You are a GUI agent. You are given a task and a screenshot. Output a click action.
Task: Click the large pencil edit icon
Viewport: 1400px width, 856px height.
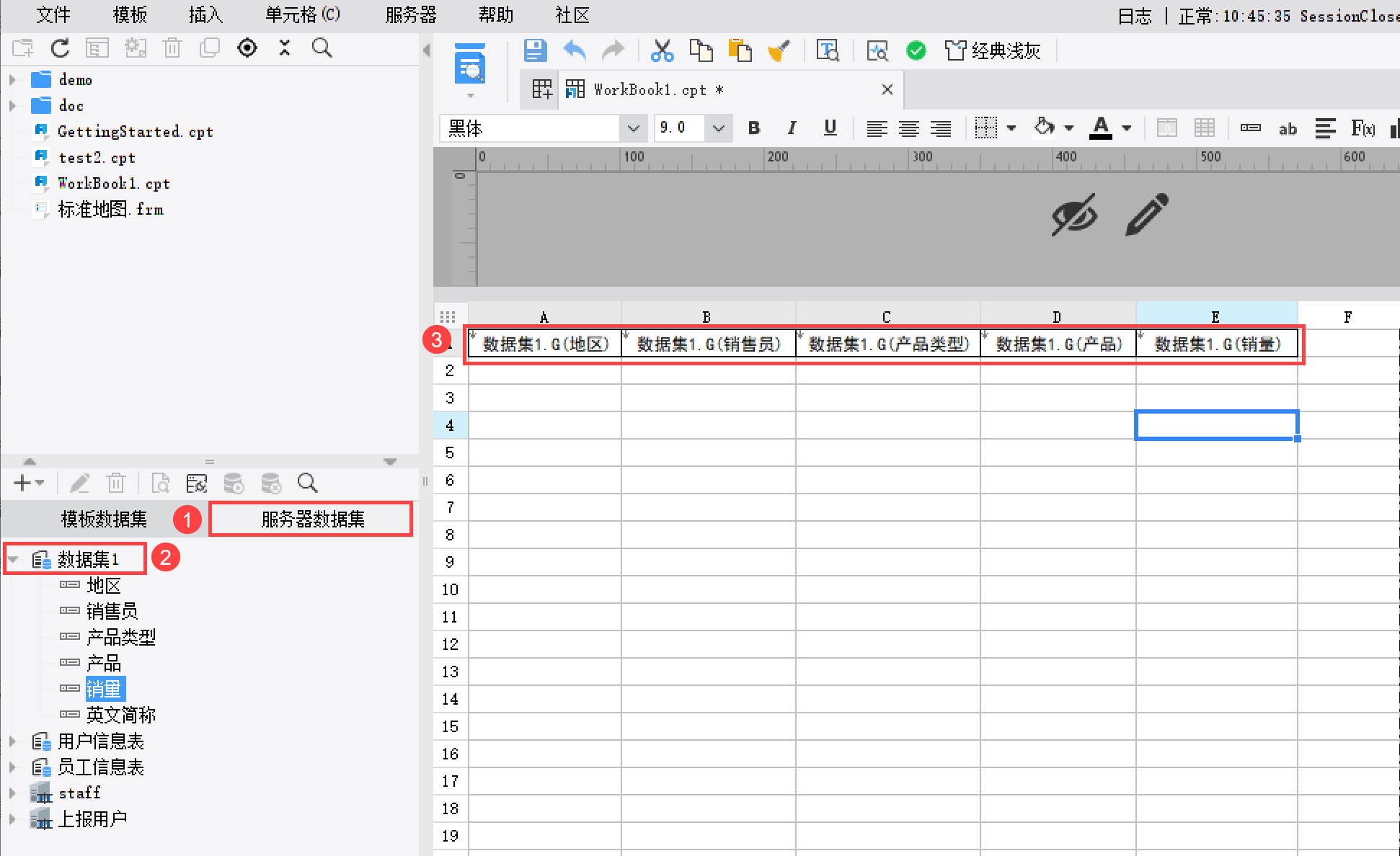tap(1146, 214)
